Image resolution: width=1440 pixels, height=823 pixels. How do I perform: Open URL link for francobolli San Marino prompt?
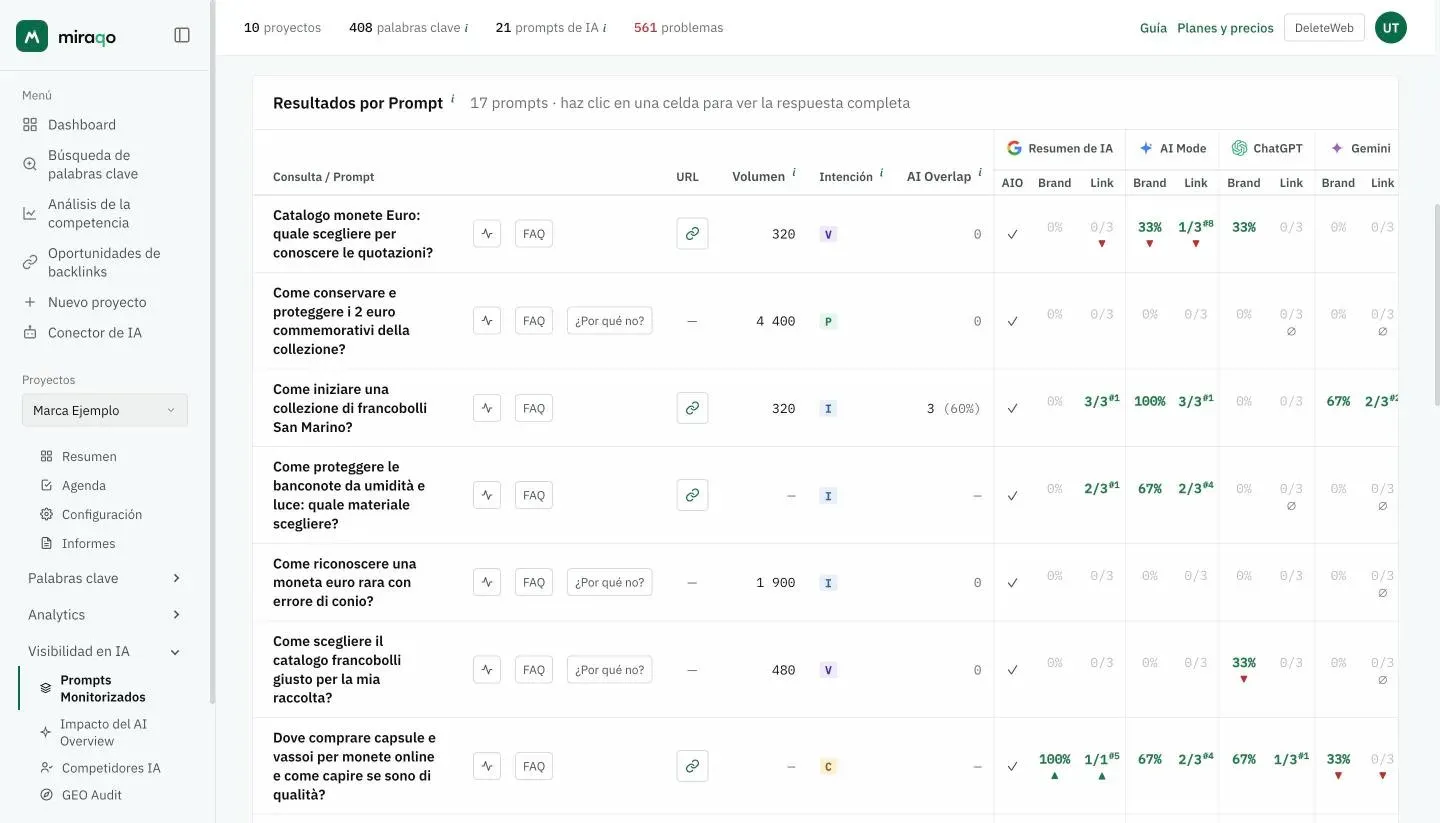click(x=692, y=408)
